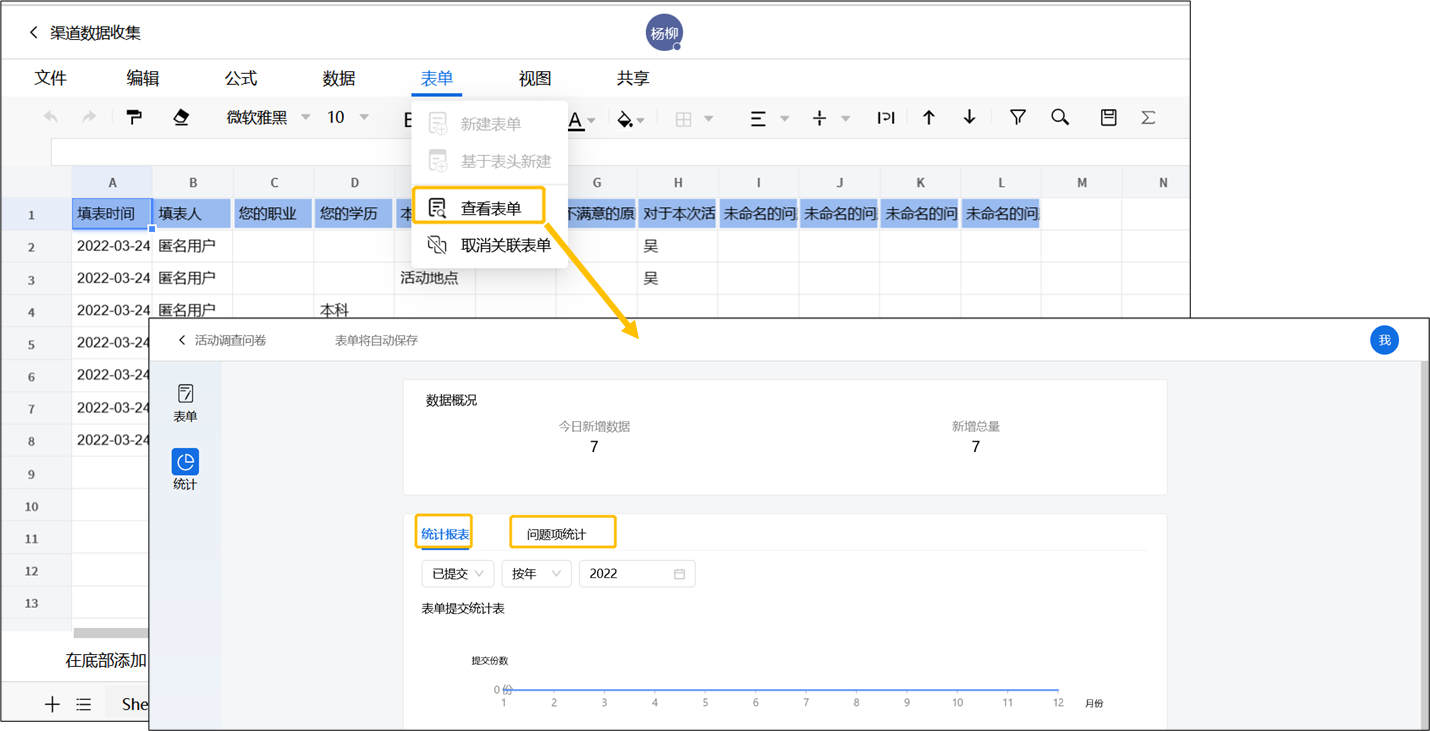Viewport: 1430px width, 731px height.
Task: Expand the borders dropdown arrow
Action: [x=708, y=119]
